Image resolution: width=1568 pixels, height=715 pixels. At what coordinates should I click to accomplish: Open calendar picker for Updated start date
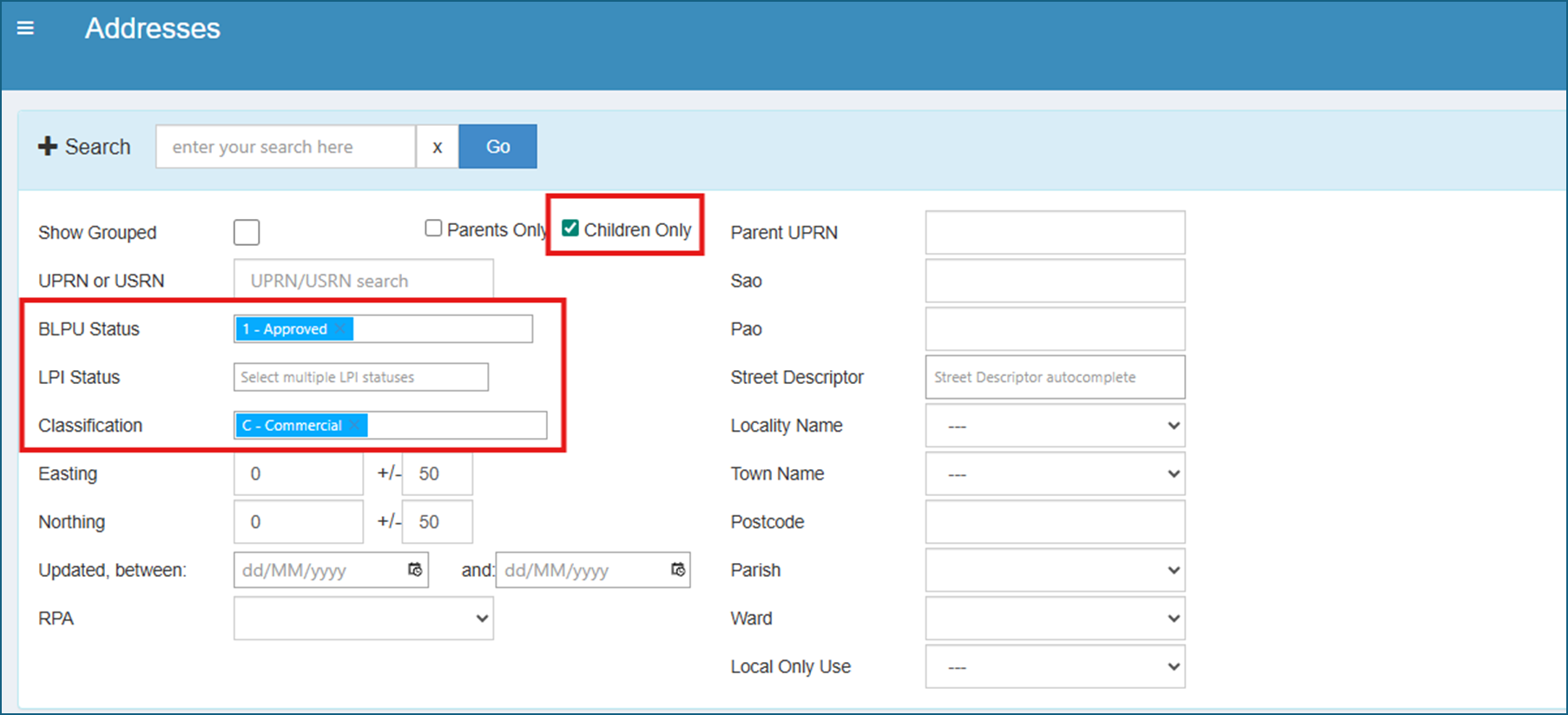pyautogui.click(x=415, y=570)
